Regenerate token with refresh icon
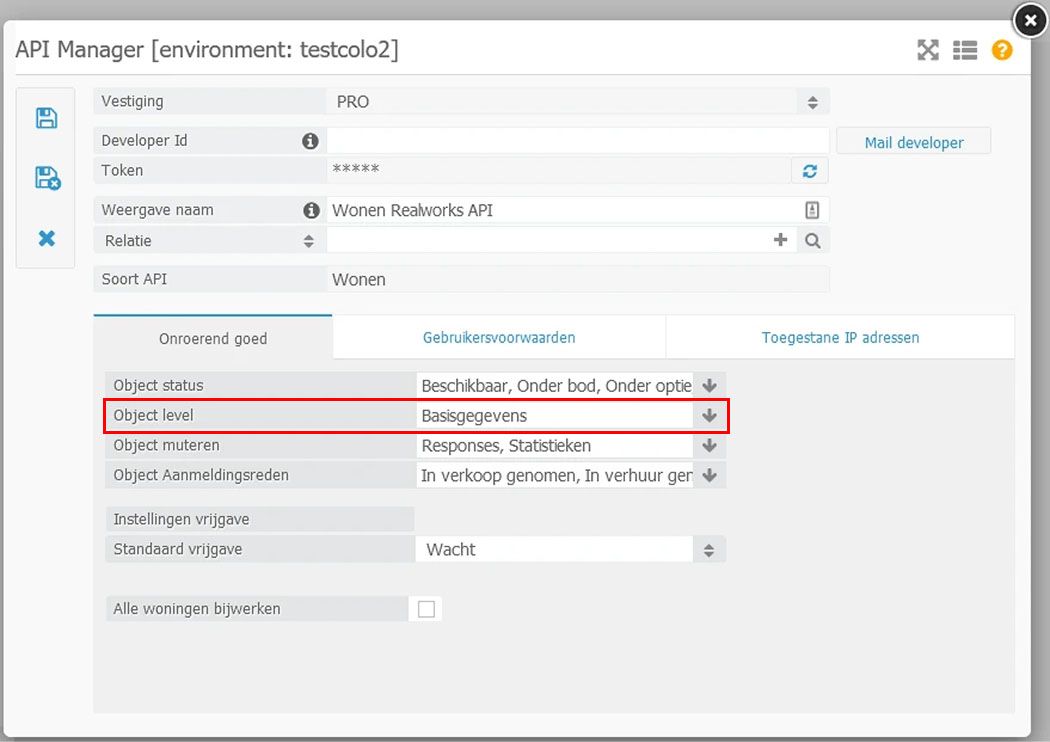Viewport: 1050px width, 742px height. pyautogui.click(x=810, y=171)
